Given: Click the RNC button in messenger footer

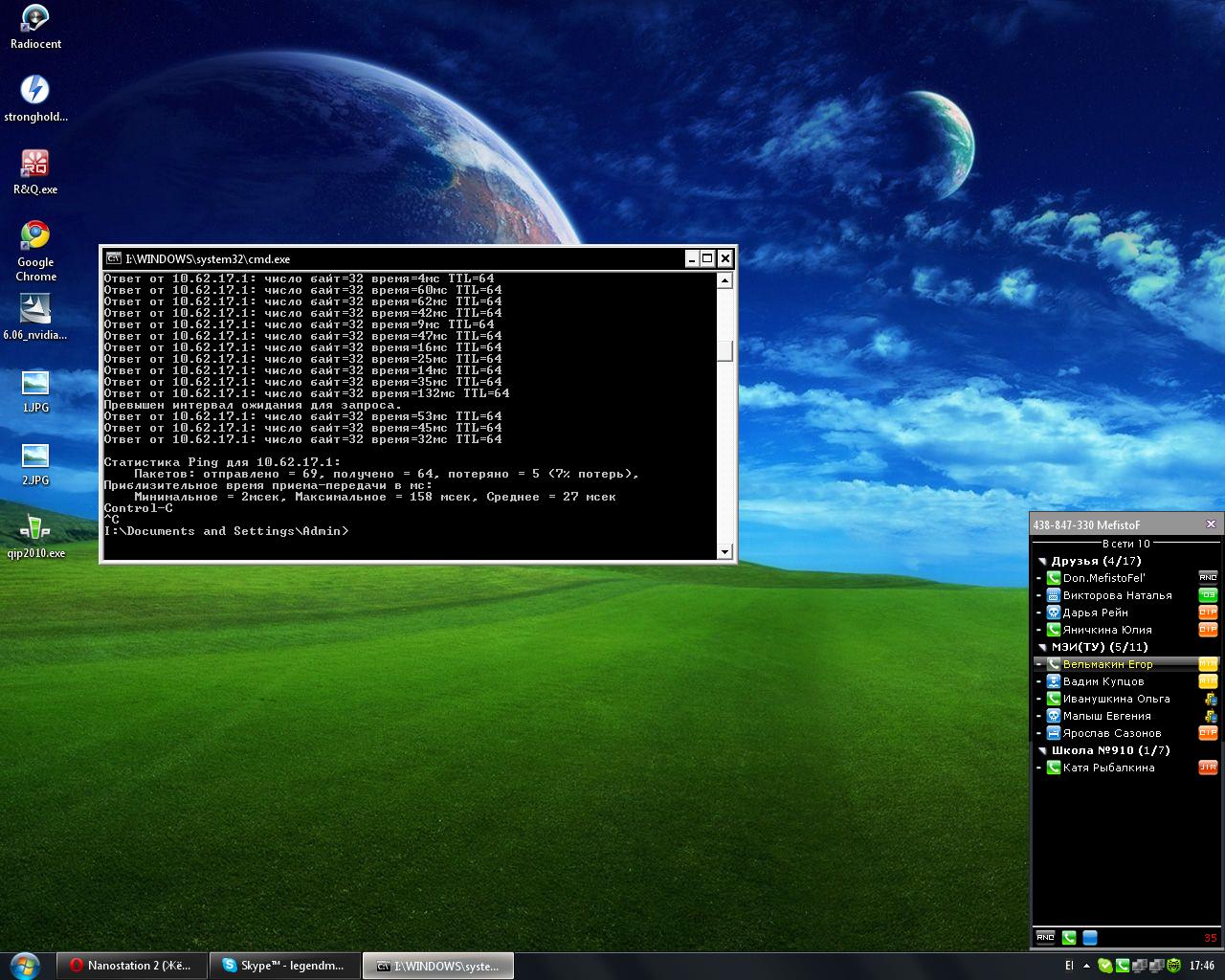Looking at the screenshot, I should (x=1045, y=937).
